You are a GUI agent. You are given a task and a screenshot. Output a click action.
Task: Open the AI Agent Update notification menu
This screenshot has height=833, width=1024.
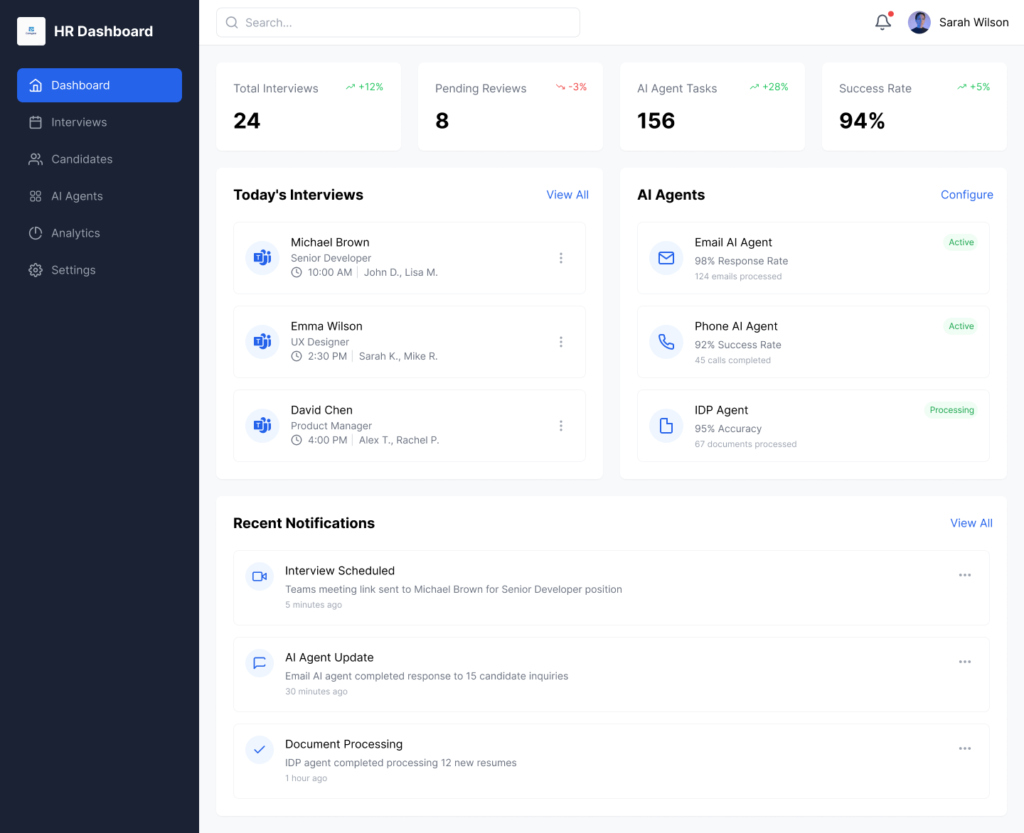pos(965,661)
